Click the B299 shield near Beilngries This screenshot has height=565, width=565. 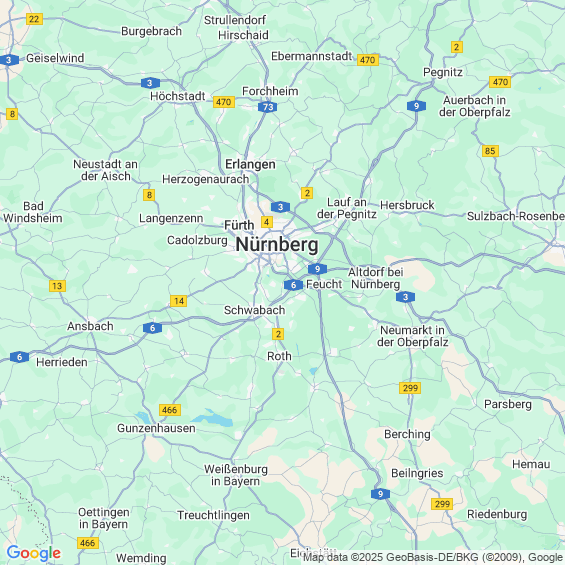(442, 504)
